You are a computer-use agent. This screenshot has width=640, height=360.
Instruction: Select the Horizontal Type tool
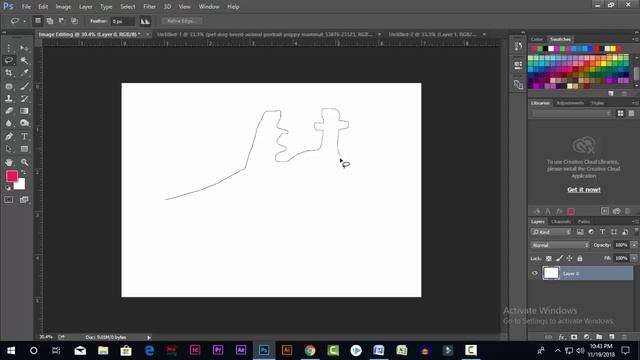pyautogui.click(x=24, y=136)
